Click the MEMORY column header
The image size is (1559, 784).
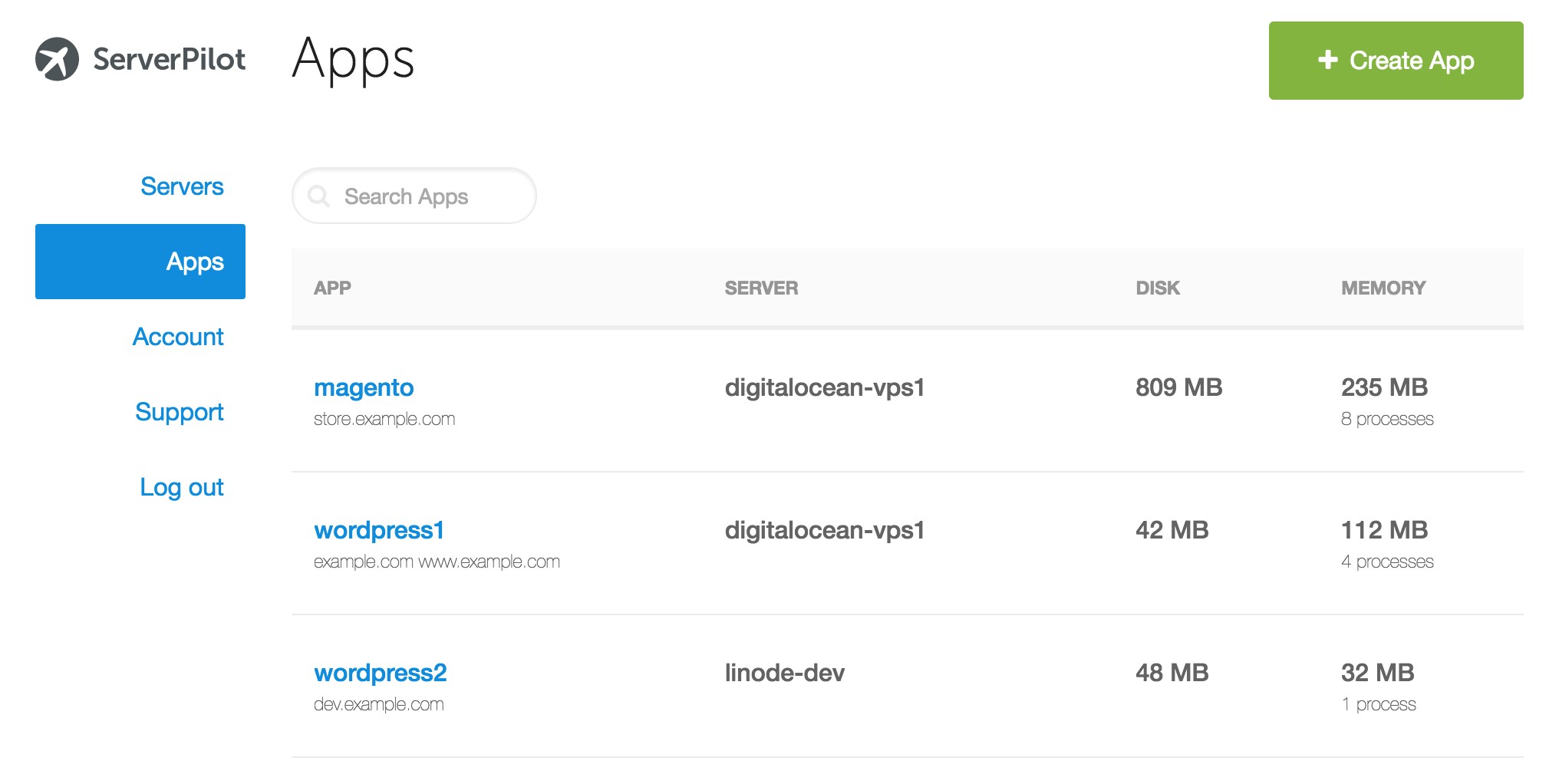click(x=1383, y=288)
